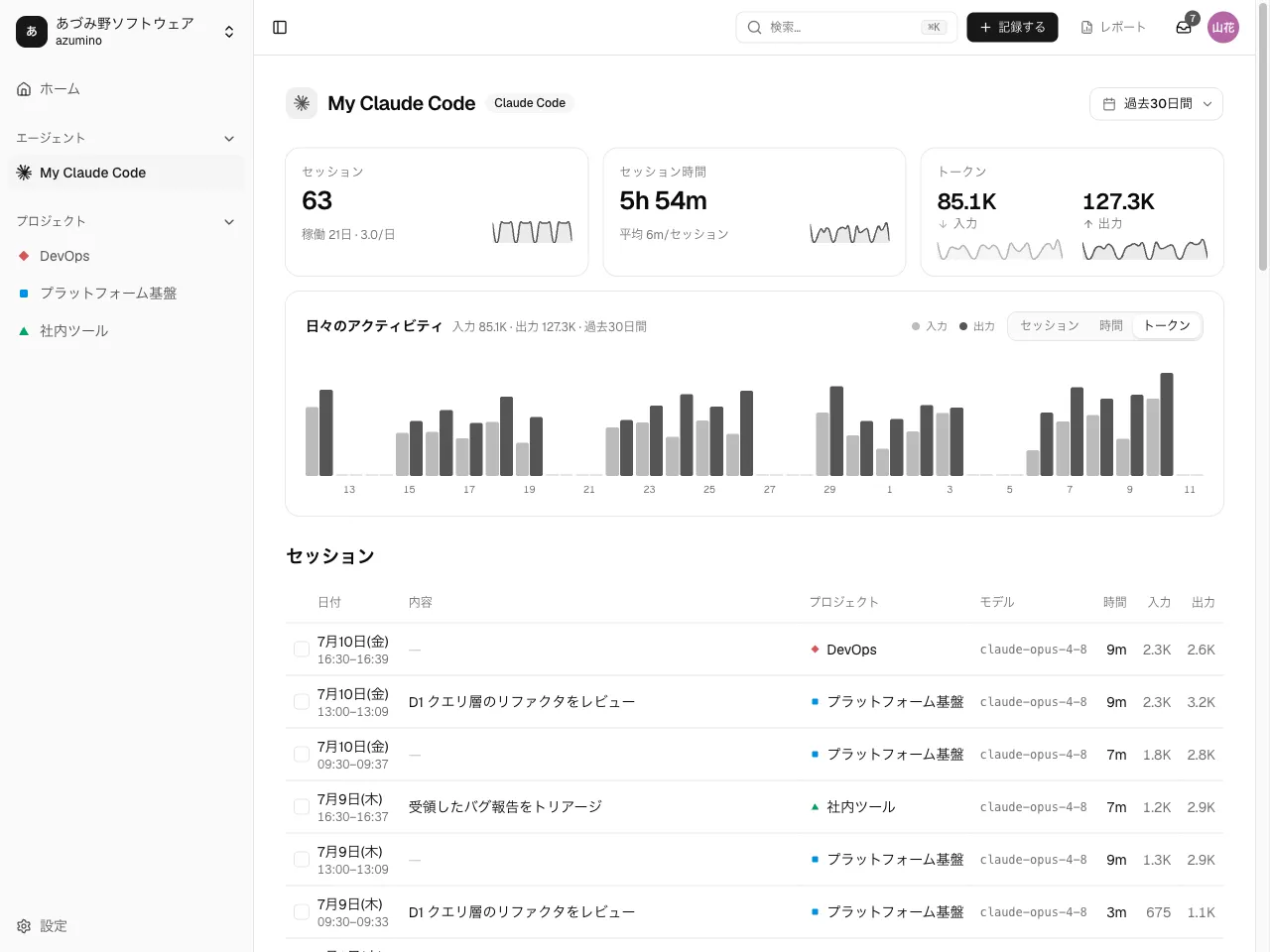Image resolution: width=1270 pixels, height=952 pixels.
Task: Switch chart to セッション tab
Action: 1050,325
